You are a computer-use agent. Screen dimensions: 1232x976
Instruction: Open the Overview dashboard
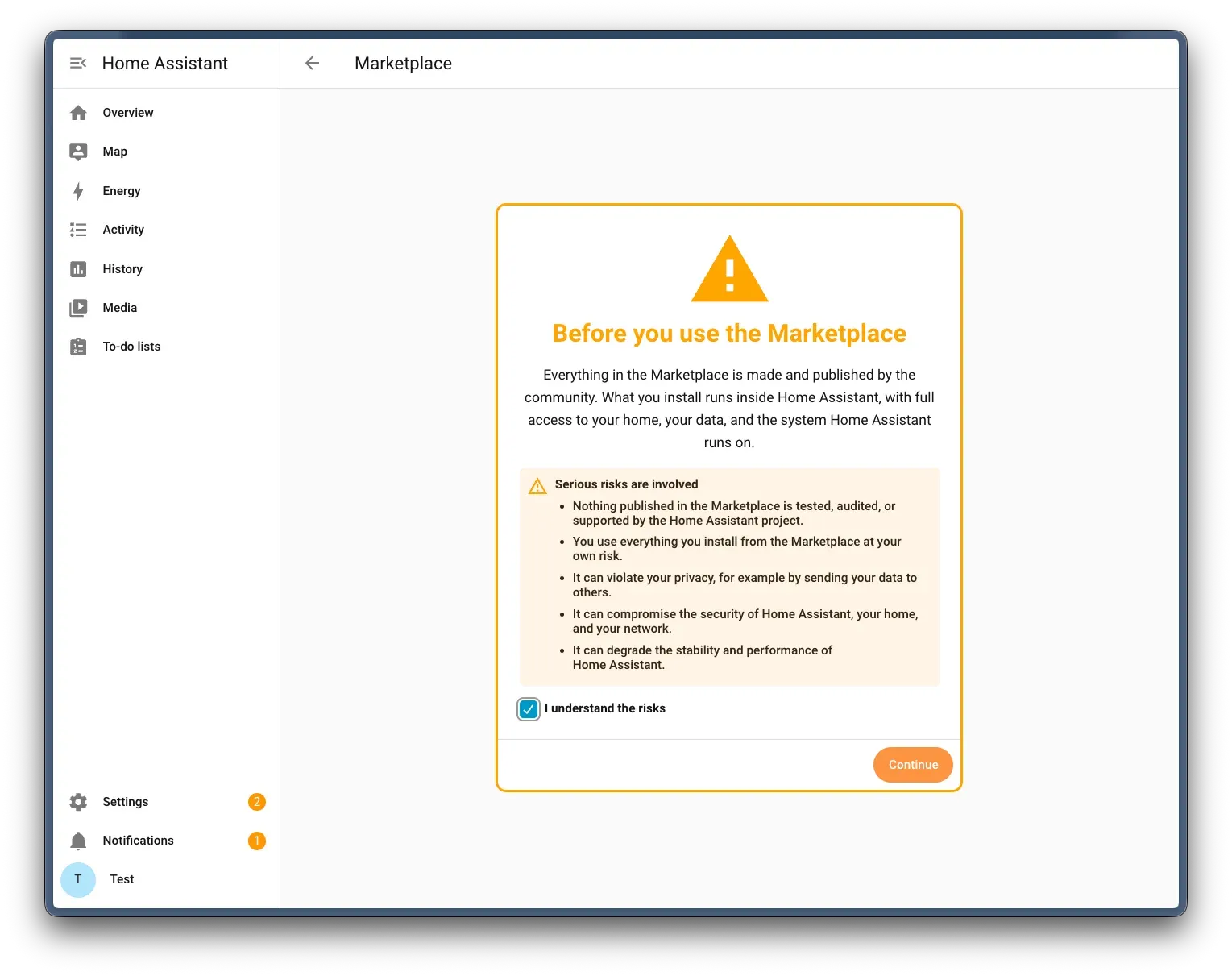click(167, 113)
